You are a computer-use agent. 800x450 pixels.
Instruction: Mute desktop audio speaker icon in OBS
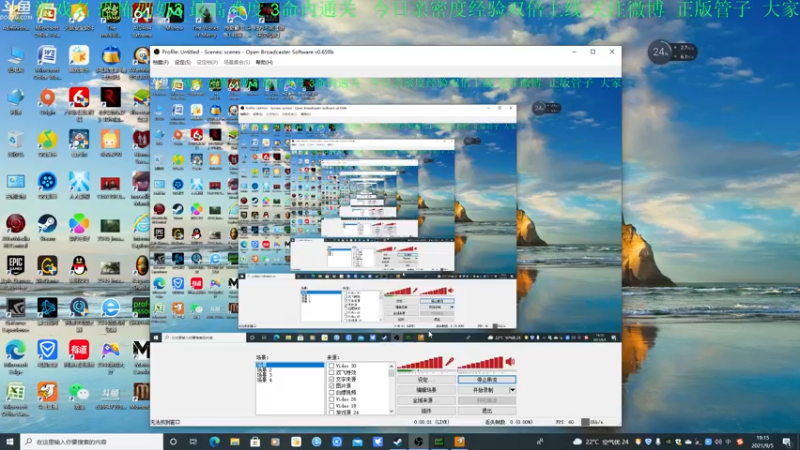point(510,362)
